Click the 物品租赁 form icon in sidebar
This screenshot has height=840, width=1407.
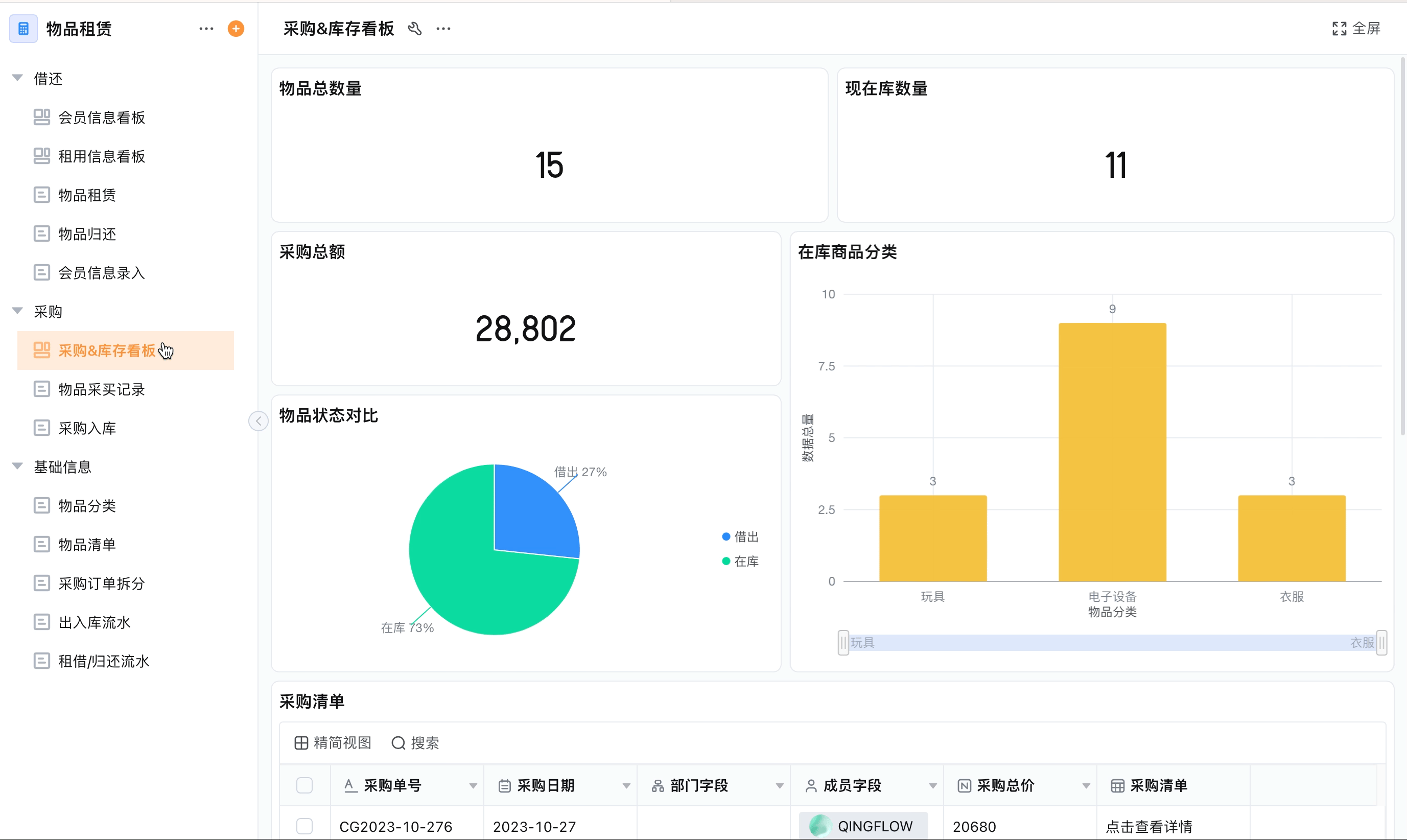pyautogui.click(x=42, y=195)
